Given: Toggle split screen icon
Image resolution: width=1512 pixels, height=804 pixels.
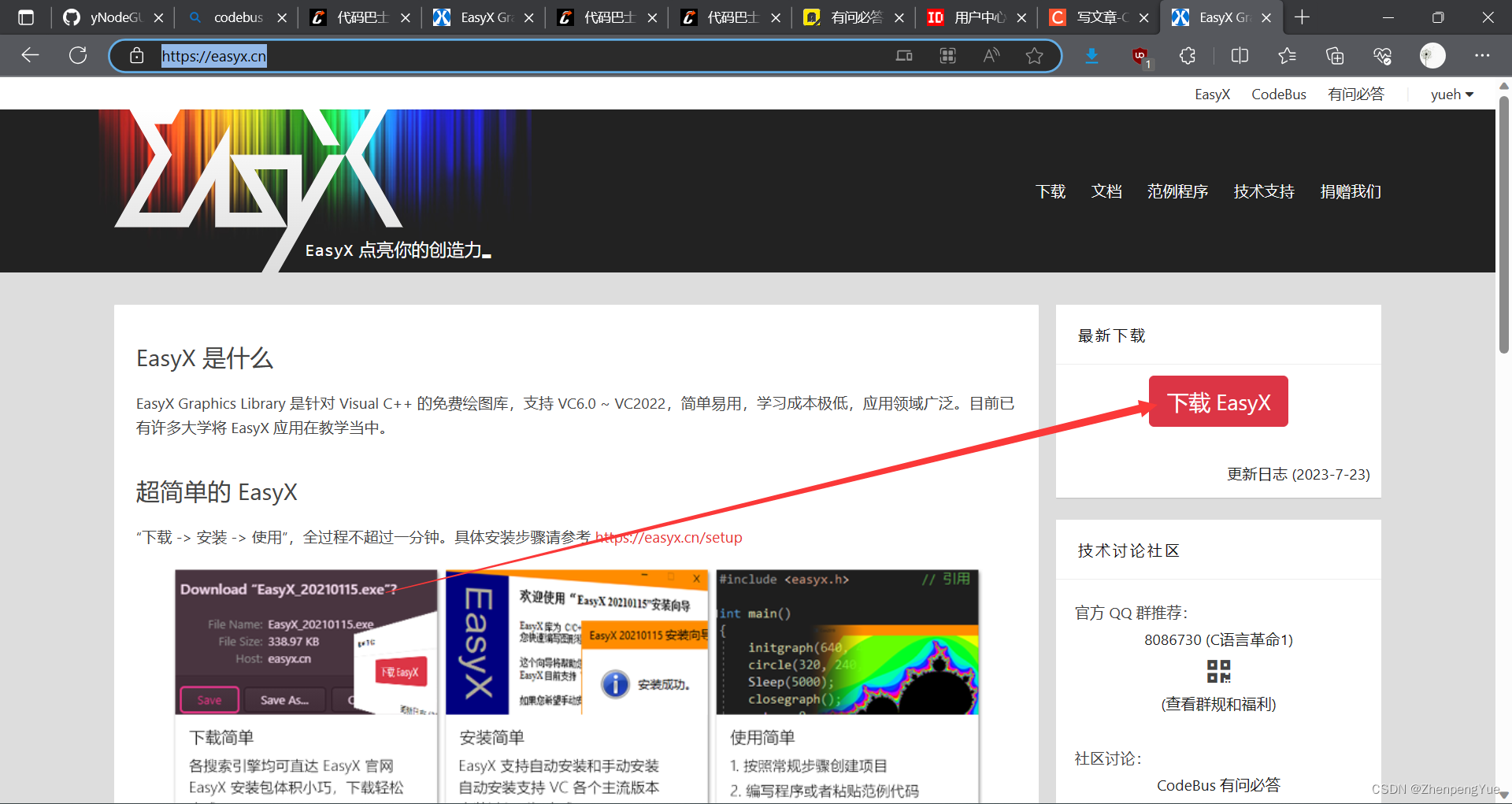Looking at the screenshot, I should 1240,56.
